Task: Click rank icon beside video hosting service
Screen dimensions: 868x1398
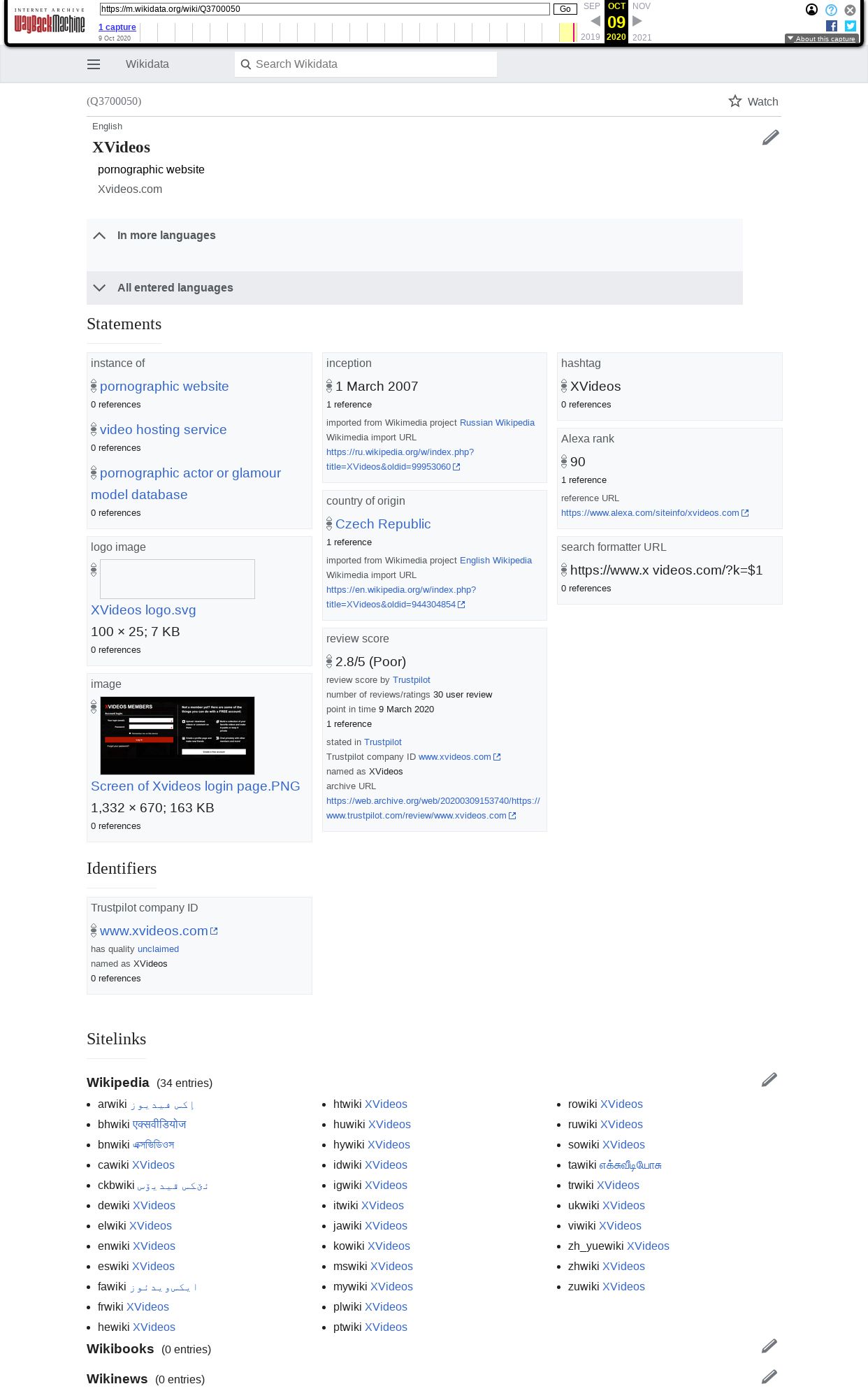Action: coord(94,429)
